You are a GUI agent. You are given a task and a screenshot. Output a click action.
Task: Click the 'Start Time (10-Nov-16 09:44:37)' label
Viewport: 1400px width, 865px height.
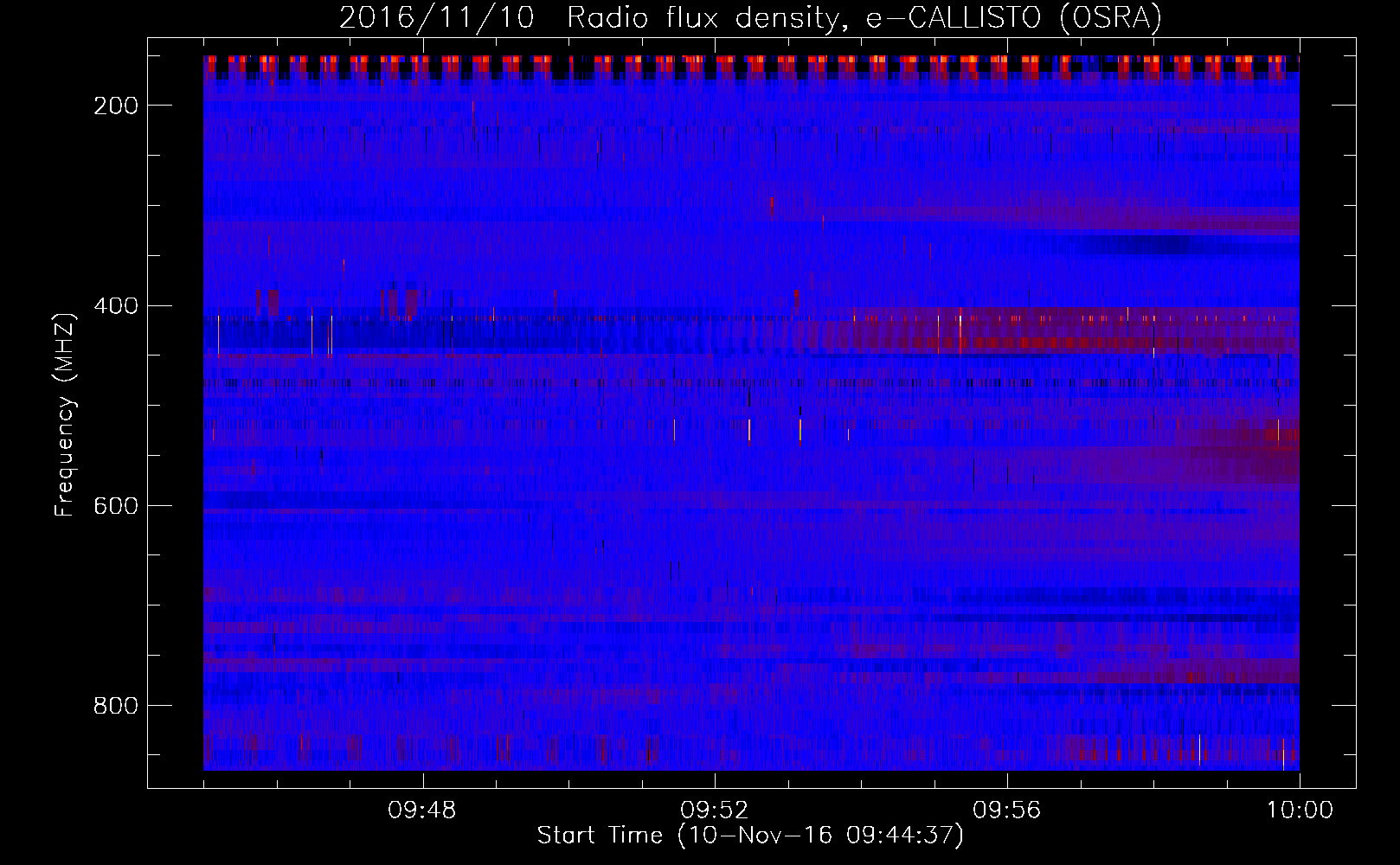[x=750, y=836]
